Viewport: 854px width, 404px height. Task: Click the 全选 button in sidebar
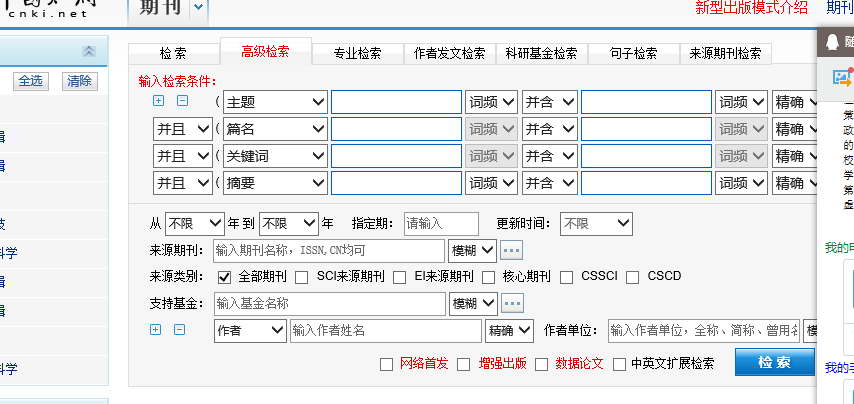(x=30, y=81)
